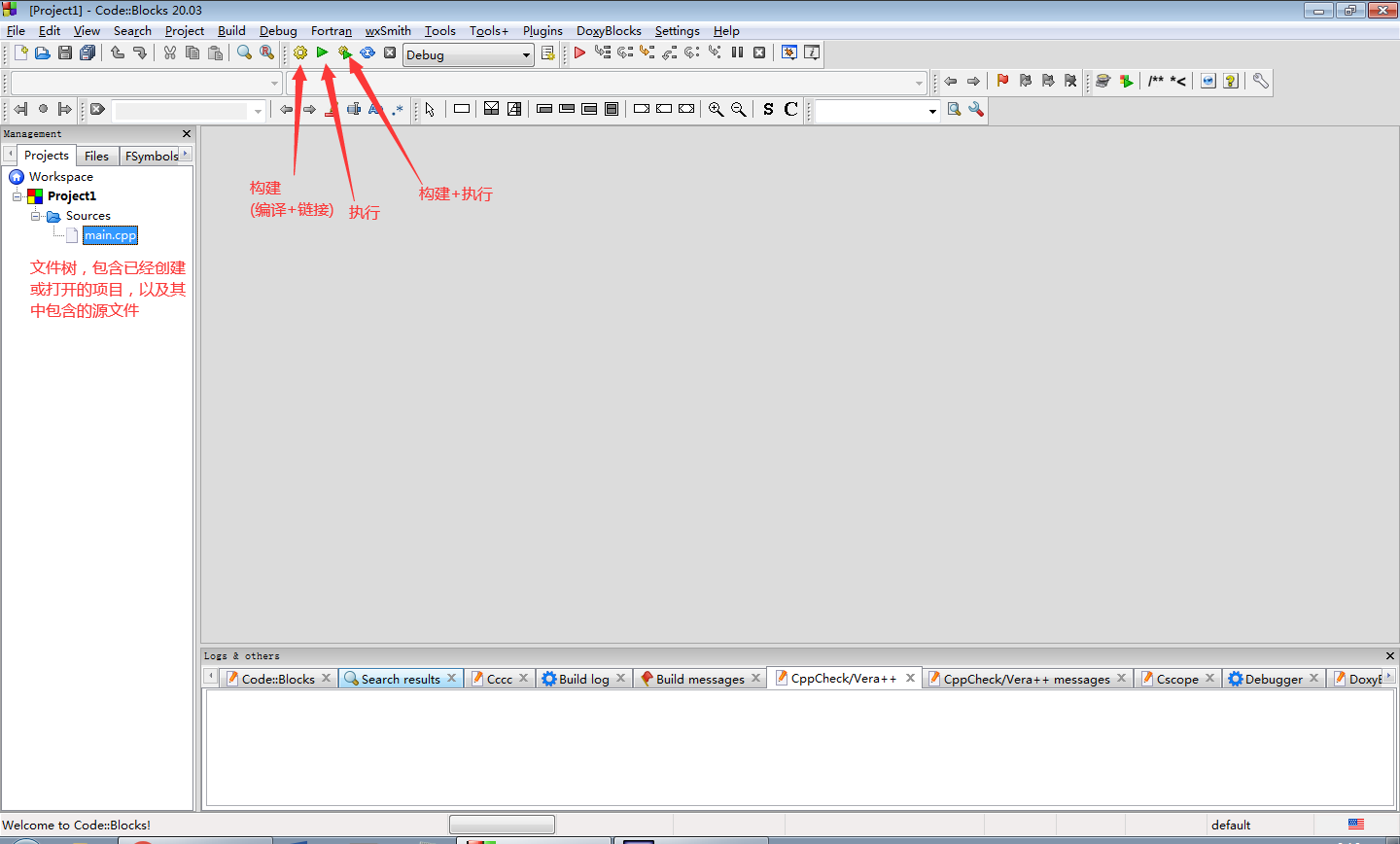Click the status bar progress indicator
Screen dimensions: 1400x844
502,824
